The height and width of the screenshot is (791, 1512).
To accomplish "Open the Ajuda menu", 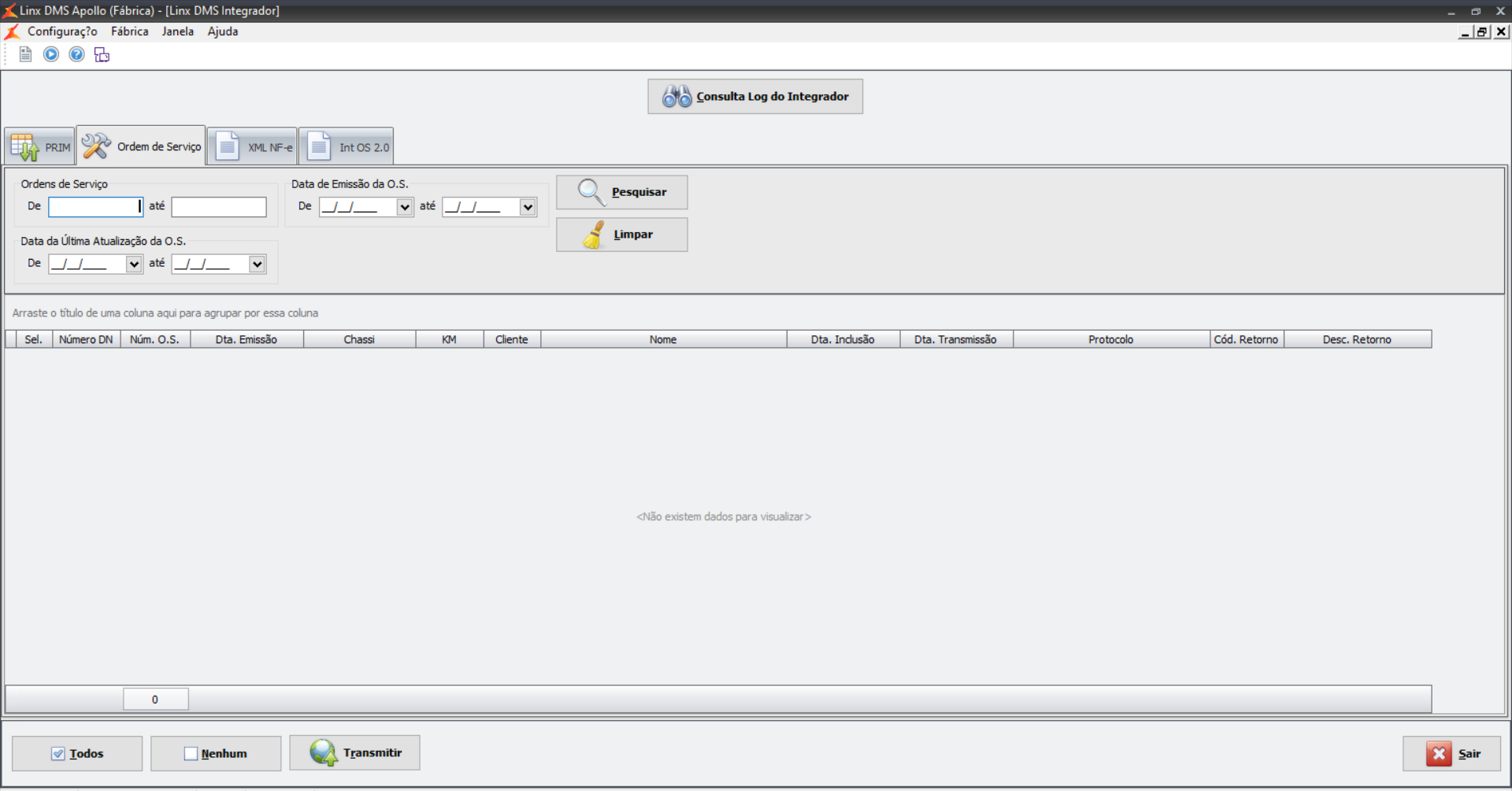I will 223,31.
